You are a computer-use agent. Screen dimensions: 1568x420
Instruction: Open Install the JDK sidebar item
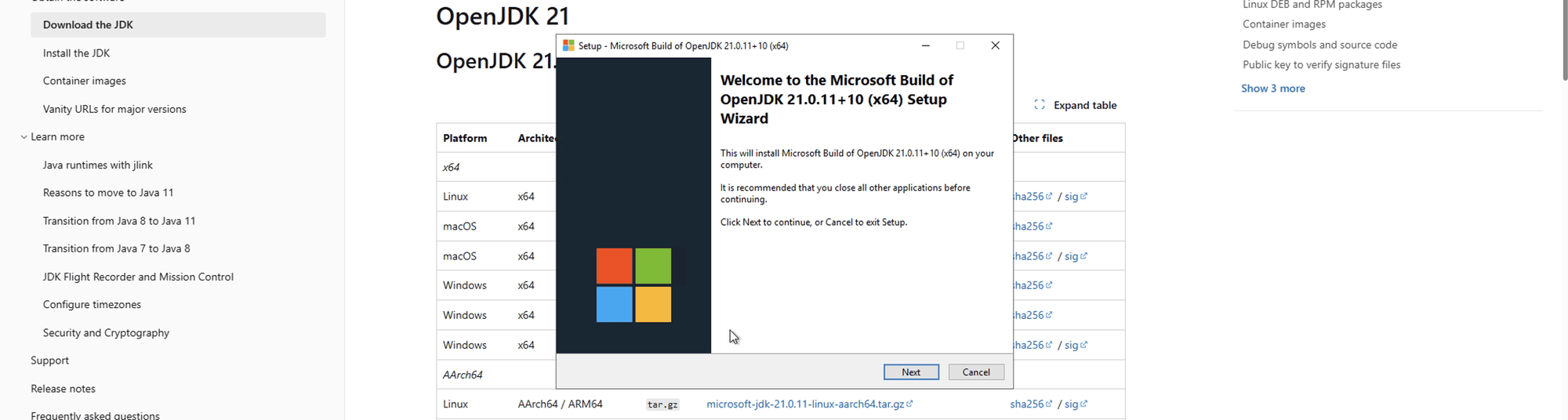pos(76,53)
